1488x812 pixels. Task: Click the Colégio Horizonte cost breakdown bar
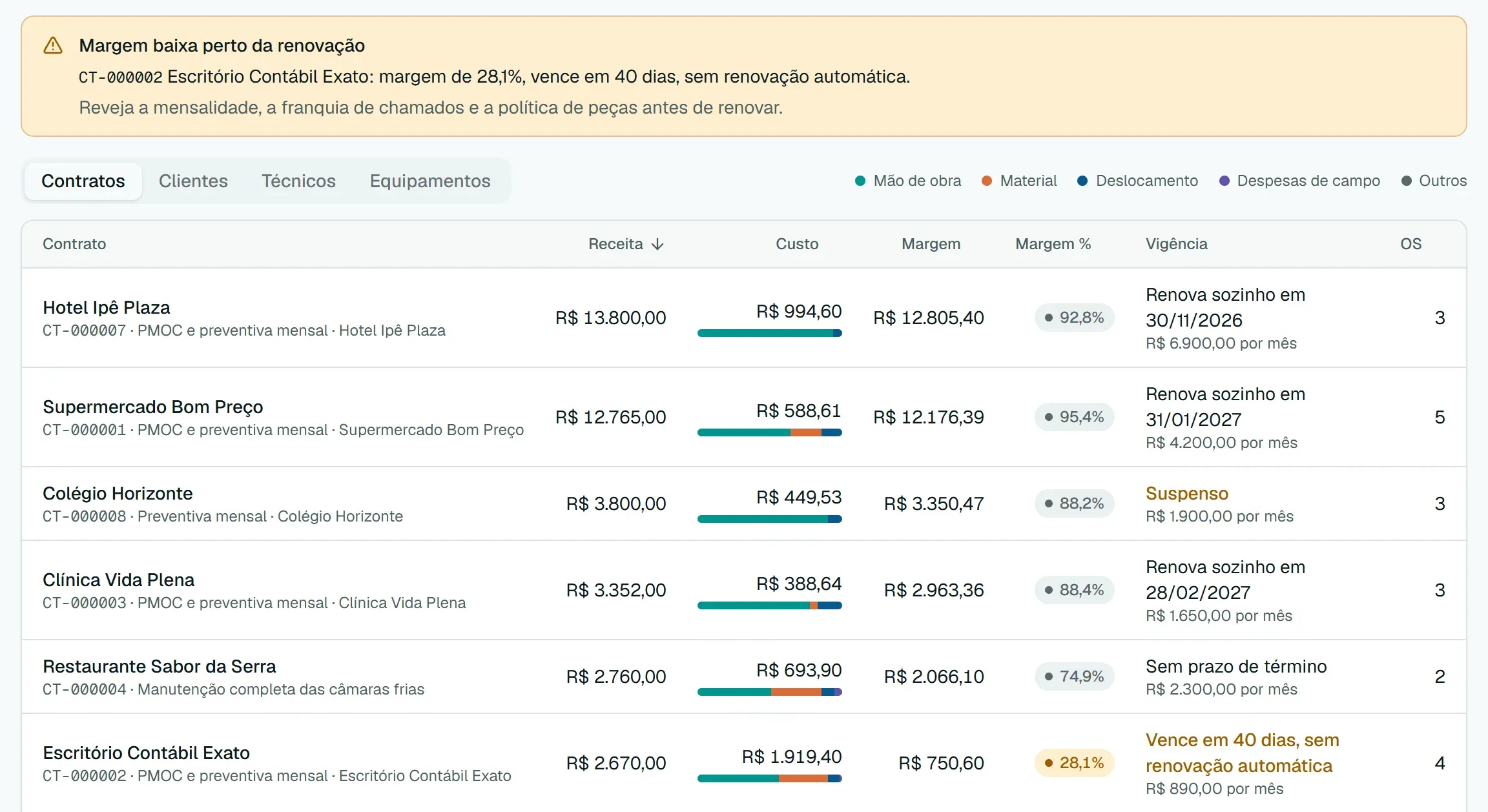769,519
